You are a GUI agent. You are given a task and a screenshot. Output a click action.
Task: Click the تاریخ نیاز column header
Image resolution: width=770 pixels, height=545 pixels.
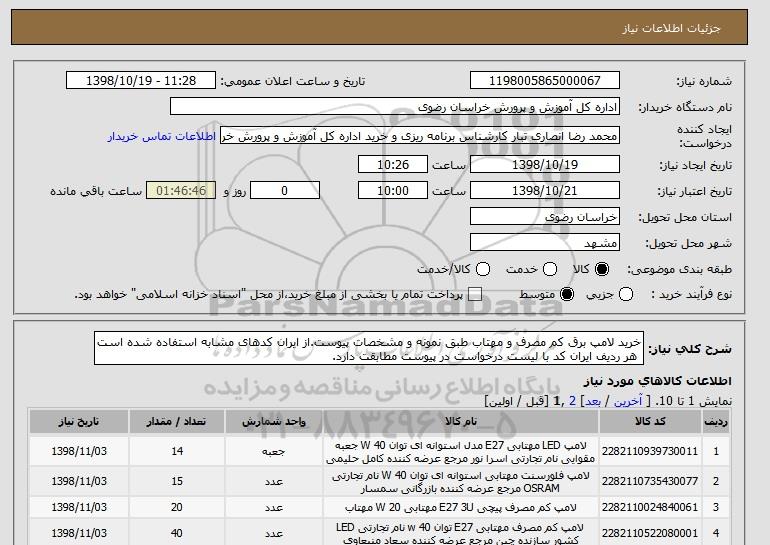click(x=79, y=422)
